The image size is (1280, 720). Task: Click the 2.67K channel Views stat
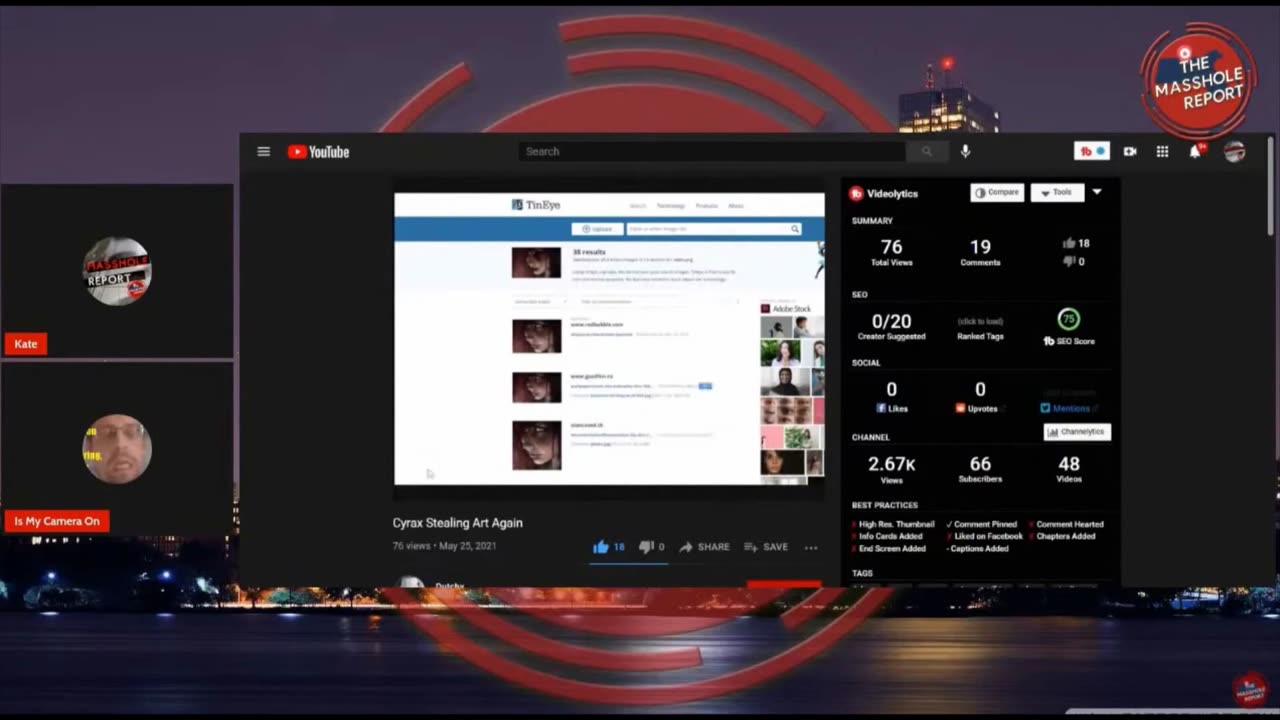pyautogui.click(x=891, y=469)
